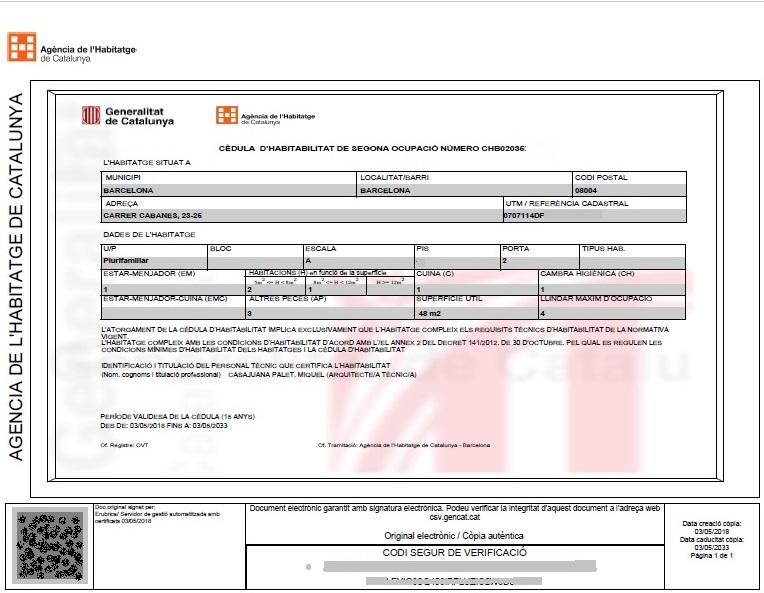Click the 'Doc.original signat per:' text
The width and height of the screenshot is (764, 593).
click(x=125, y=507)
